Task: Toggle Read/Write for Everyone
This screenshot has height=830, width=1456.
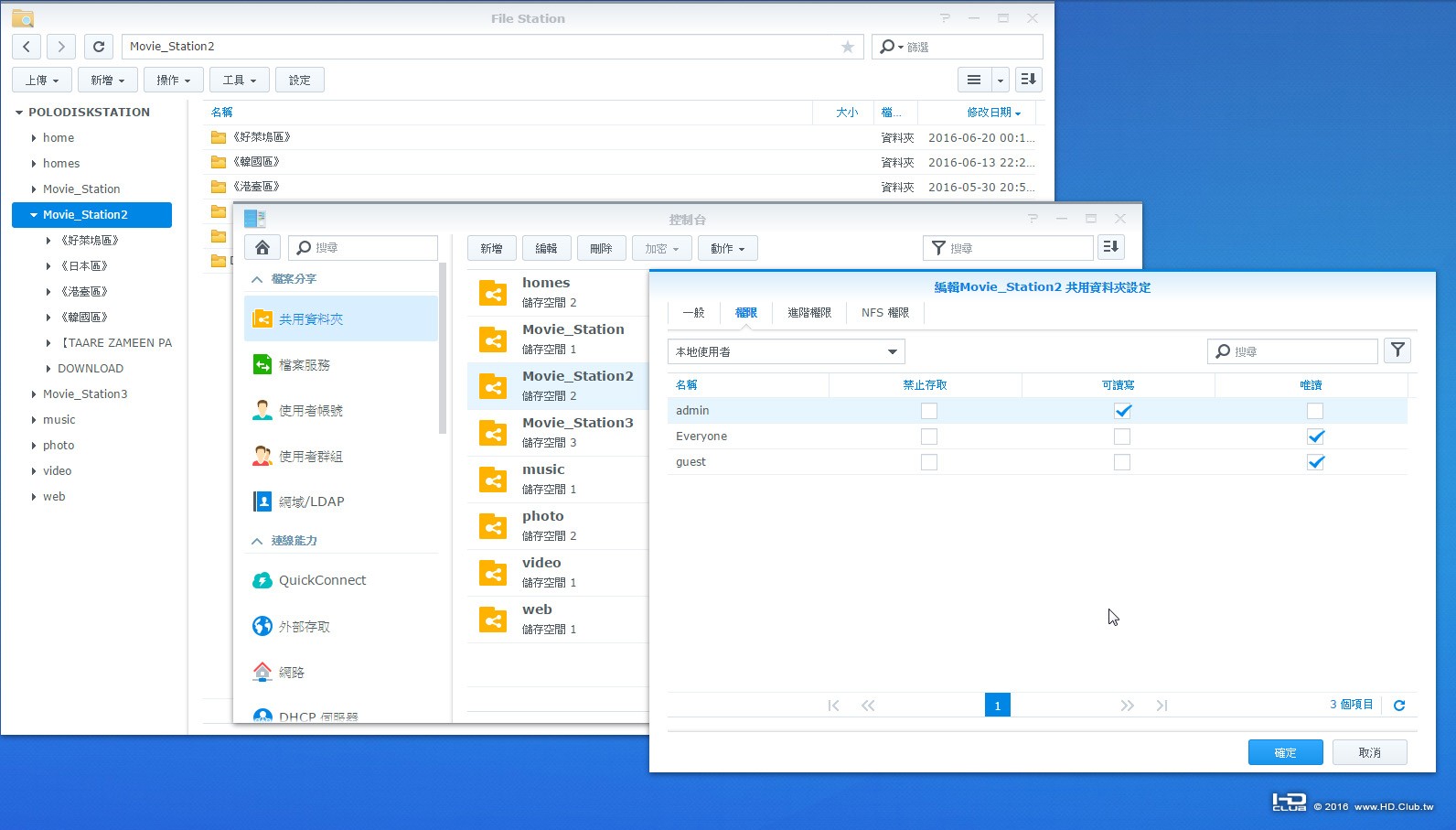Action: pos(1122,437)
